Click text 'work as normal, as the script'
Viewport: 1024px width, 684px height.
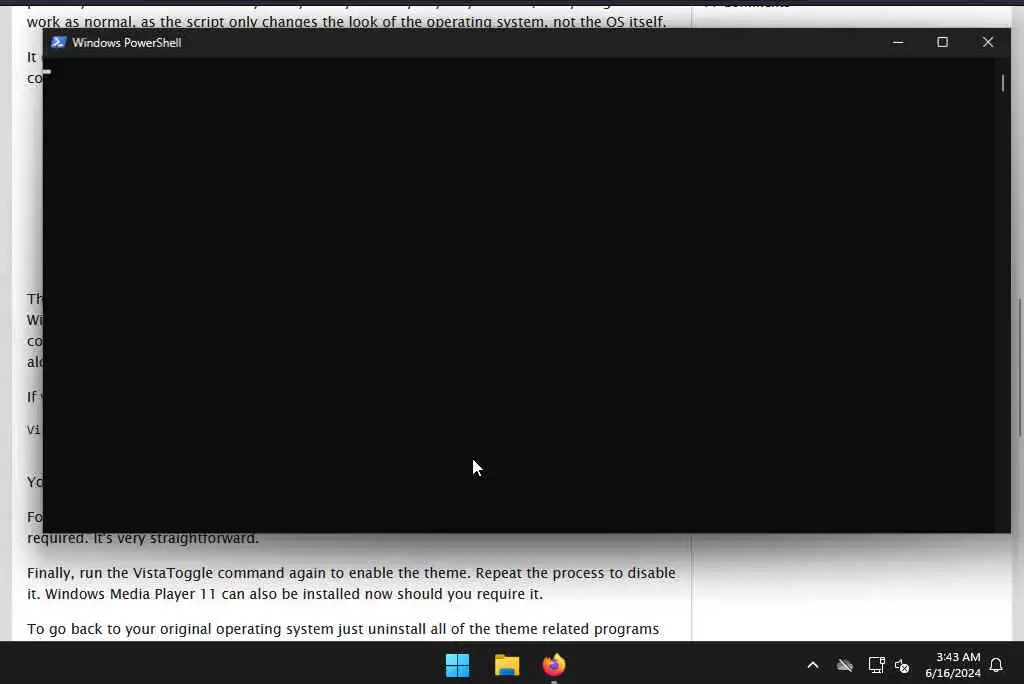tap(125, 22)
